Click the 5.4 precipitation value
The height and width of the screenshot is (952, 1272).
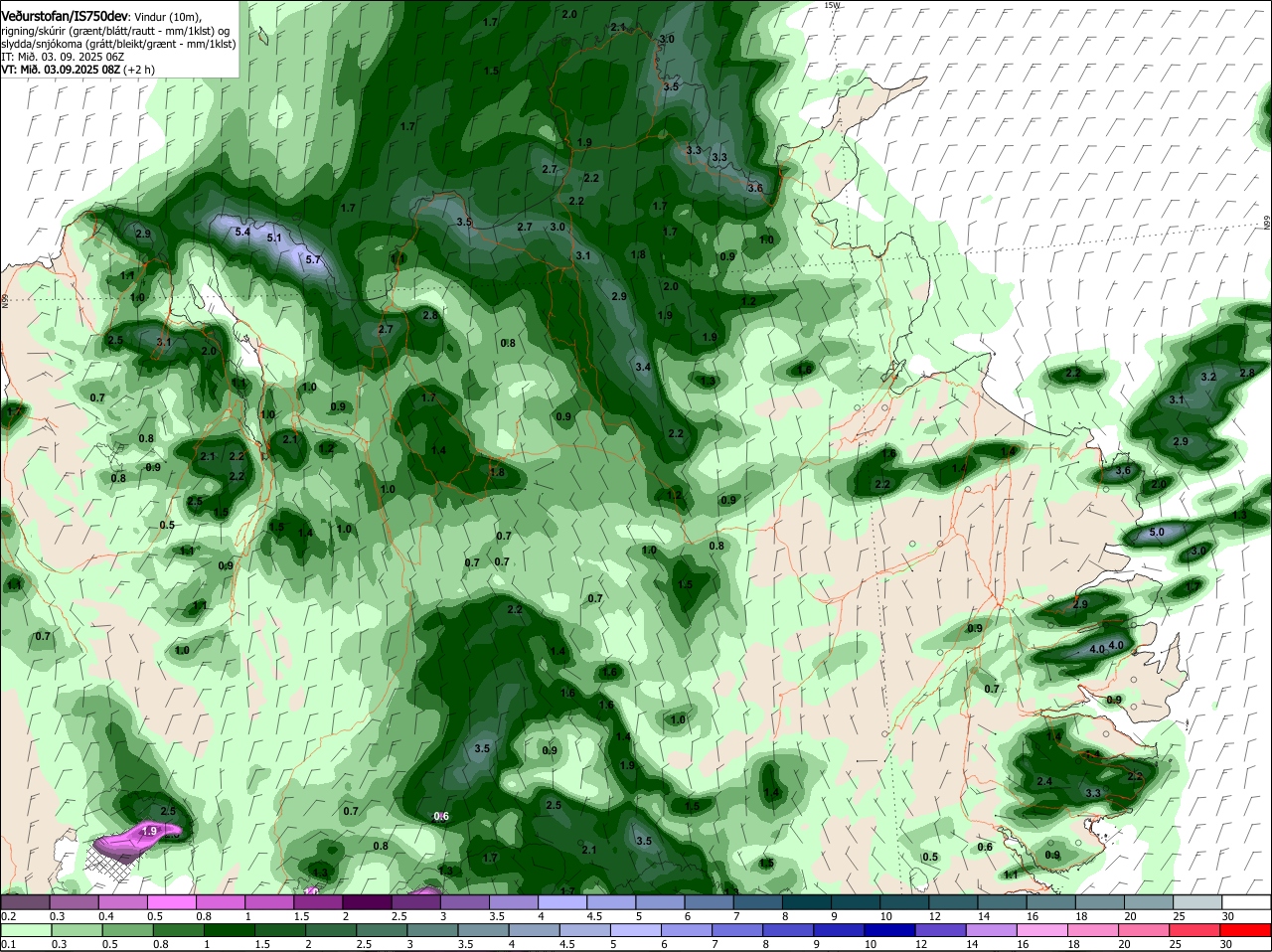pyautogui.click(x=241, y=232)
